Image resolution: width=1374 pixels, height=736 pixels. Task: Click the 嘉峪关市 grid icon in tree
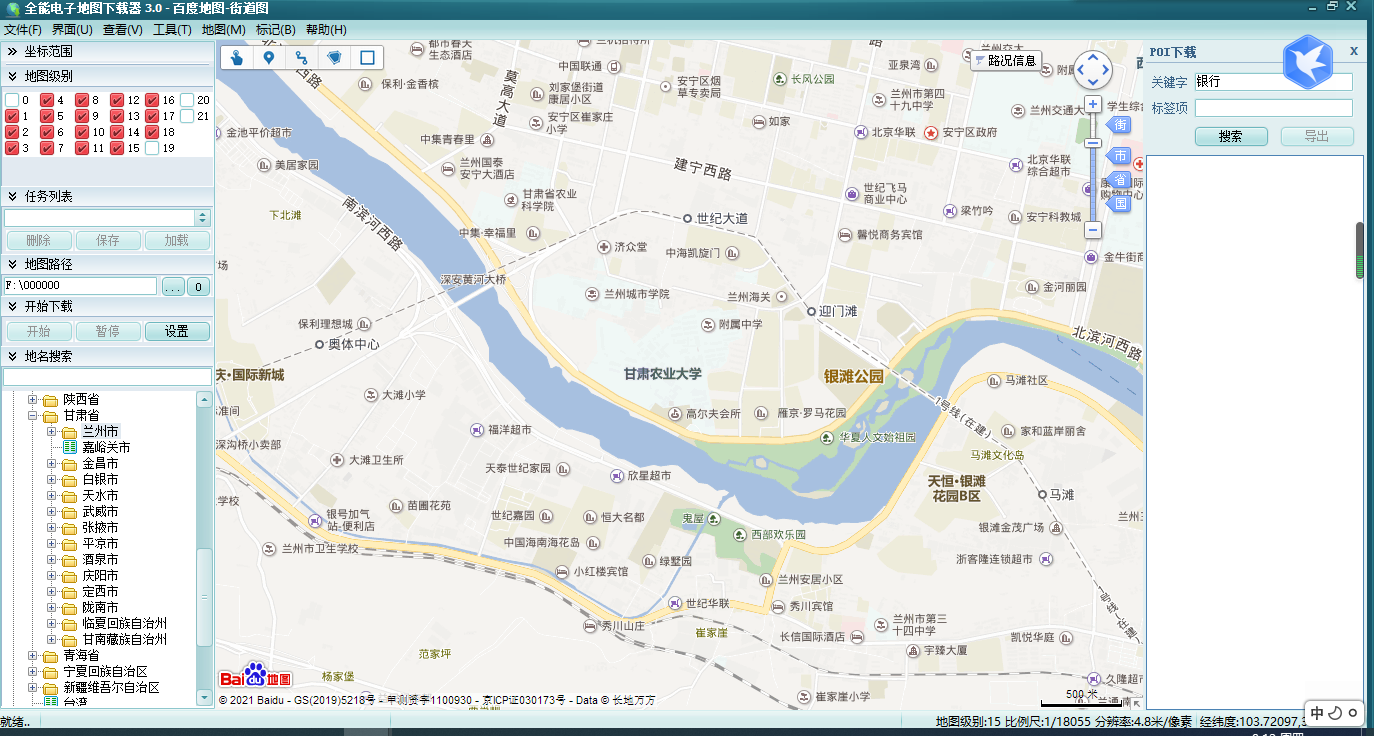70,447
